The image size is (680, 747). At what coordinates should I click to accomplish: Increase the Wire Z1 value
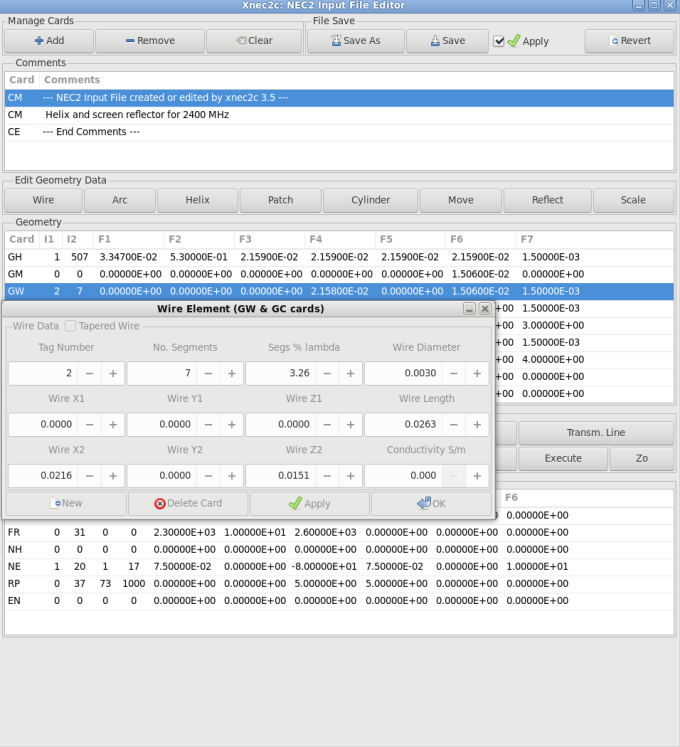350,424
